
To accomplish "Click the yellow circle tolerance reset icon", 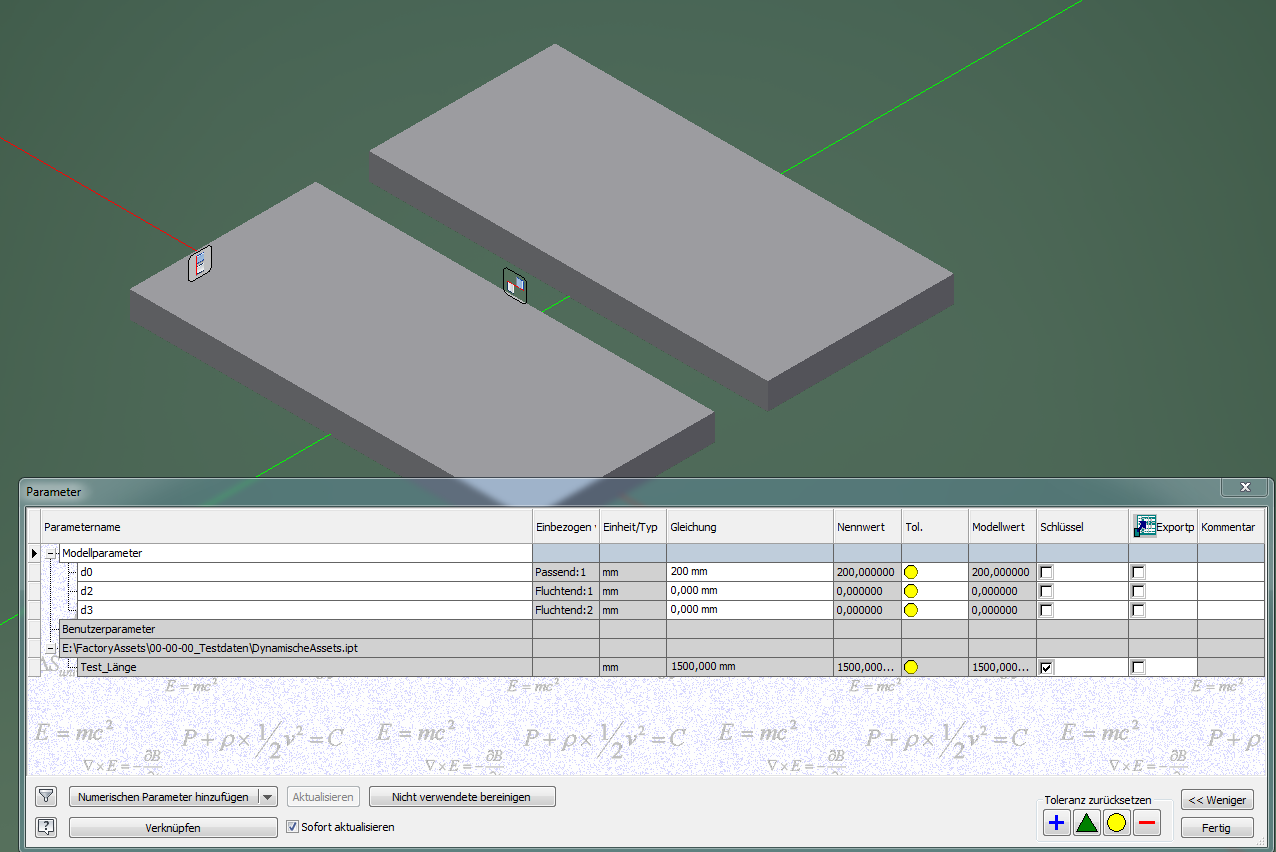I will coord(1116,822).
